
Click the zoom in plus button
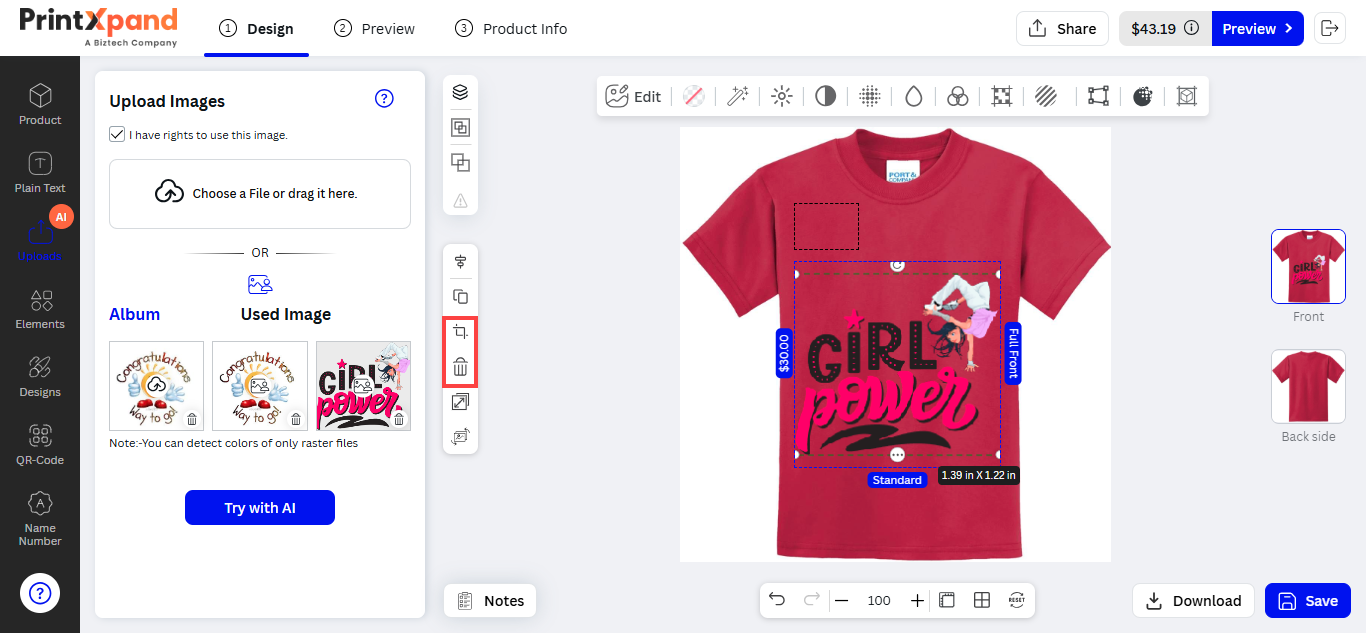917,600
